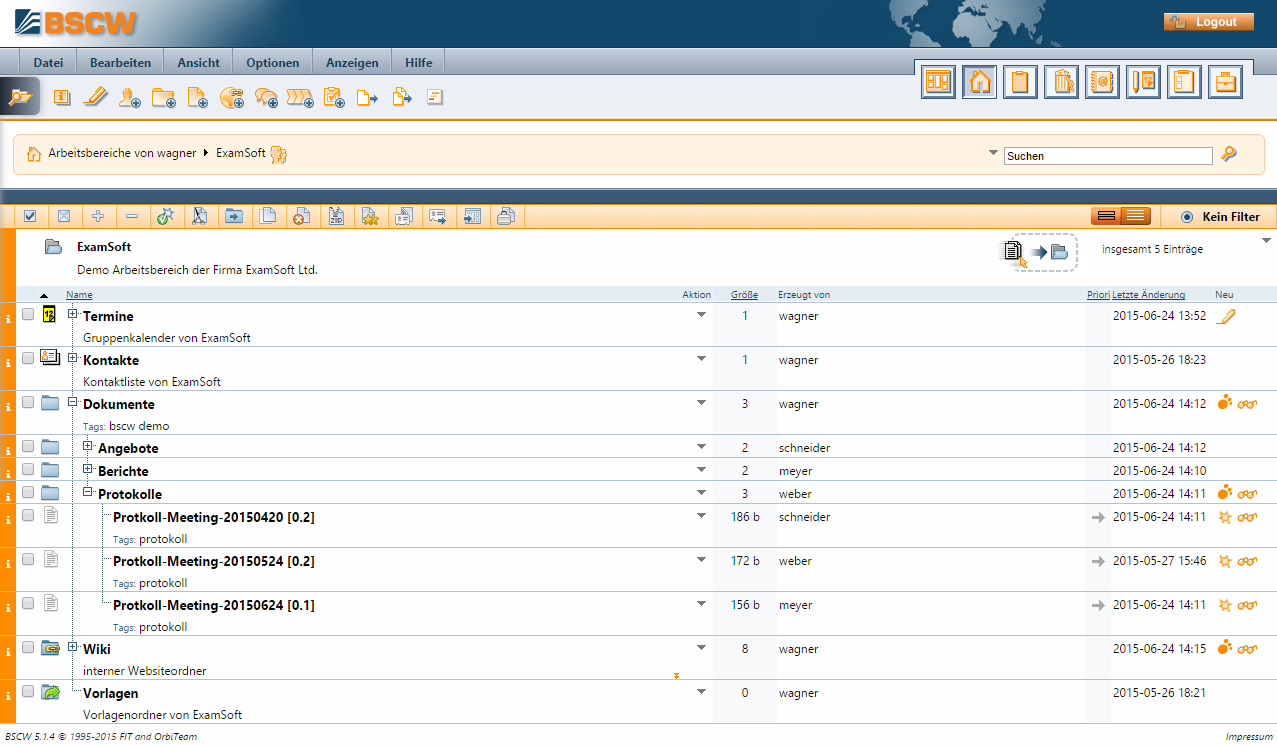Viewport: 1277px width, 746px height.
Task: Click the edit pencil toolbar icon
Action: (95, 97)
